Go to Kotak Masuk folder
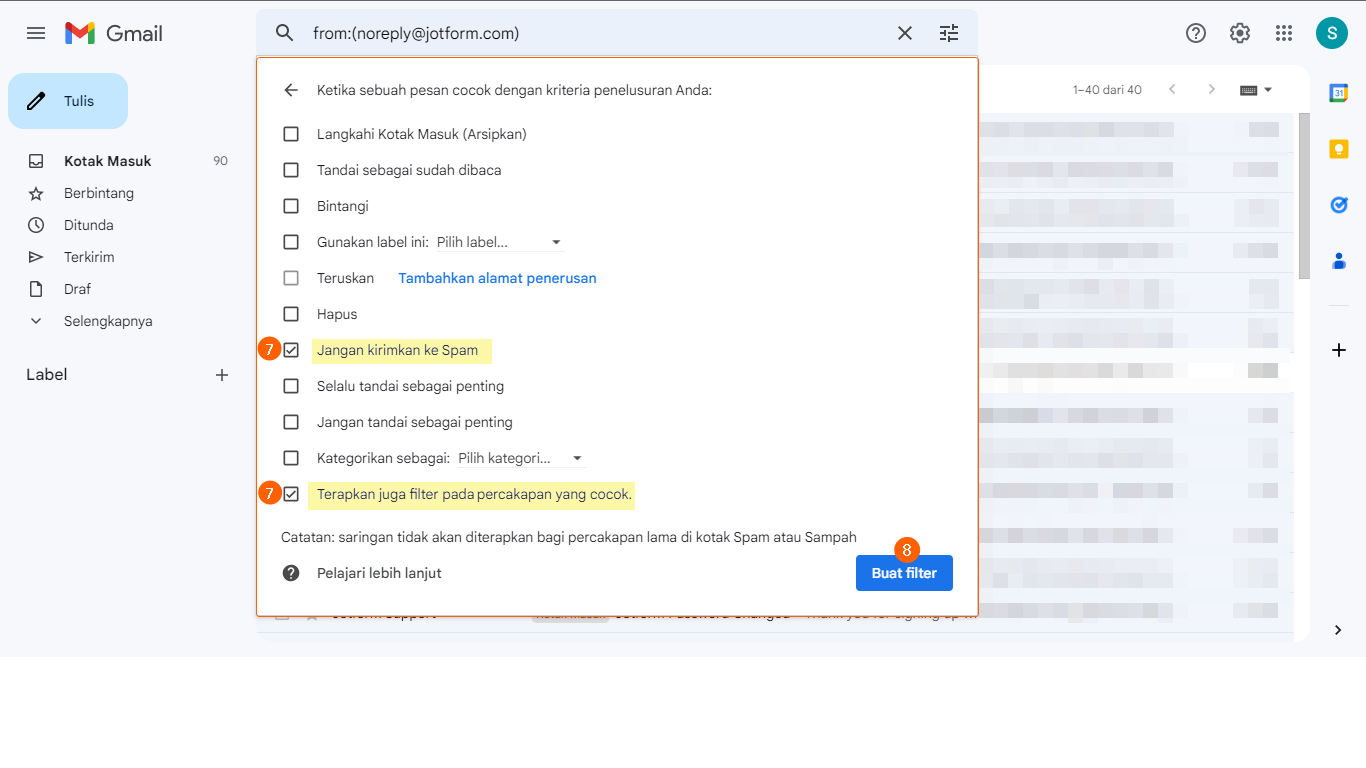Image resolution: width=1366 pixels, height=768 pixels. point(108,161)
